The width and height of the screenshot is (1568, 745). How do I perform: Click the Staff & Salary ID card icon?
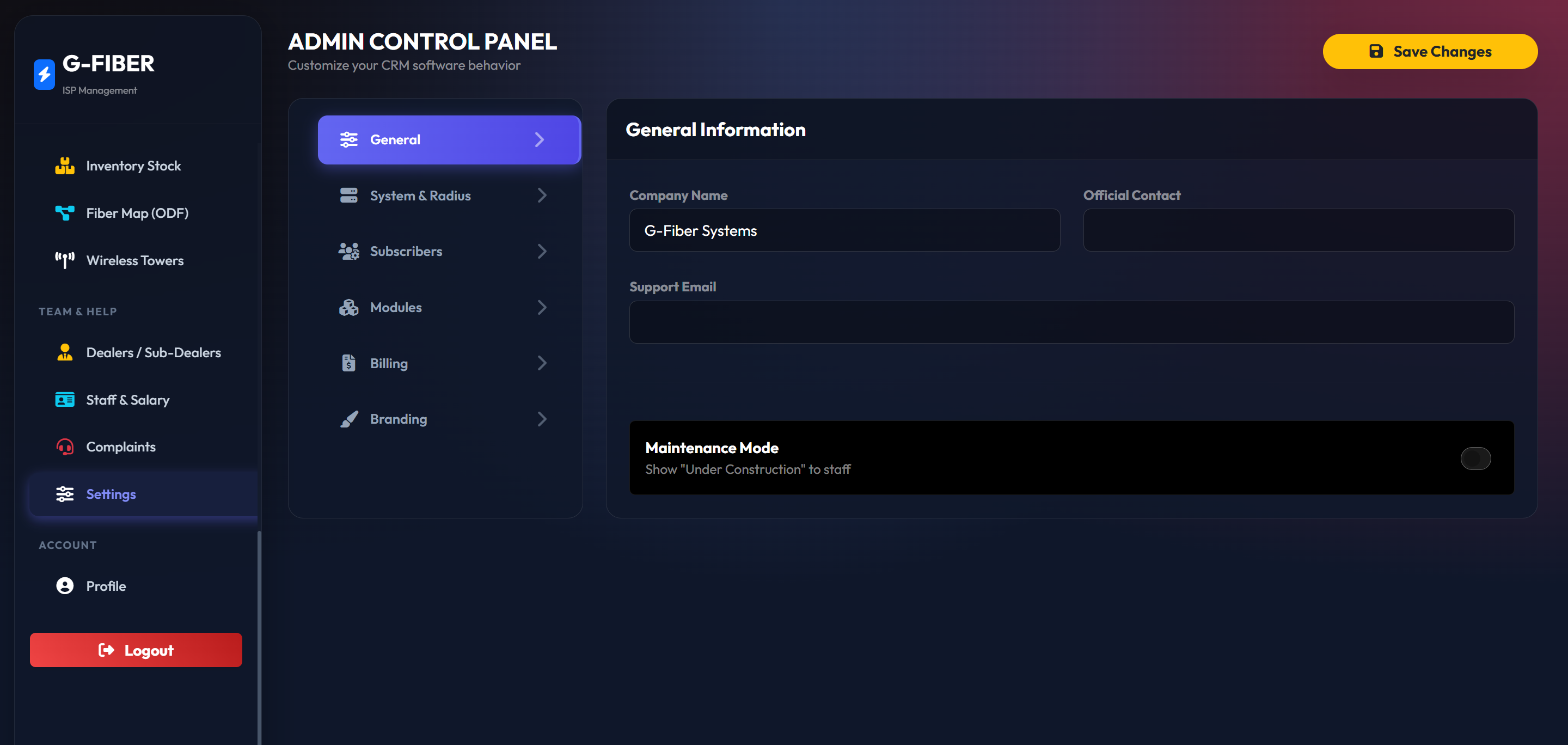tap(65, 400)
